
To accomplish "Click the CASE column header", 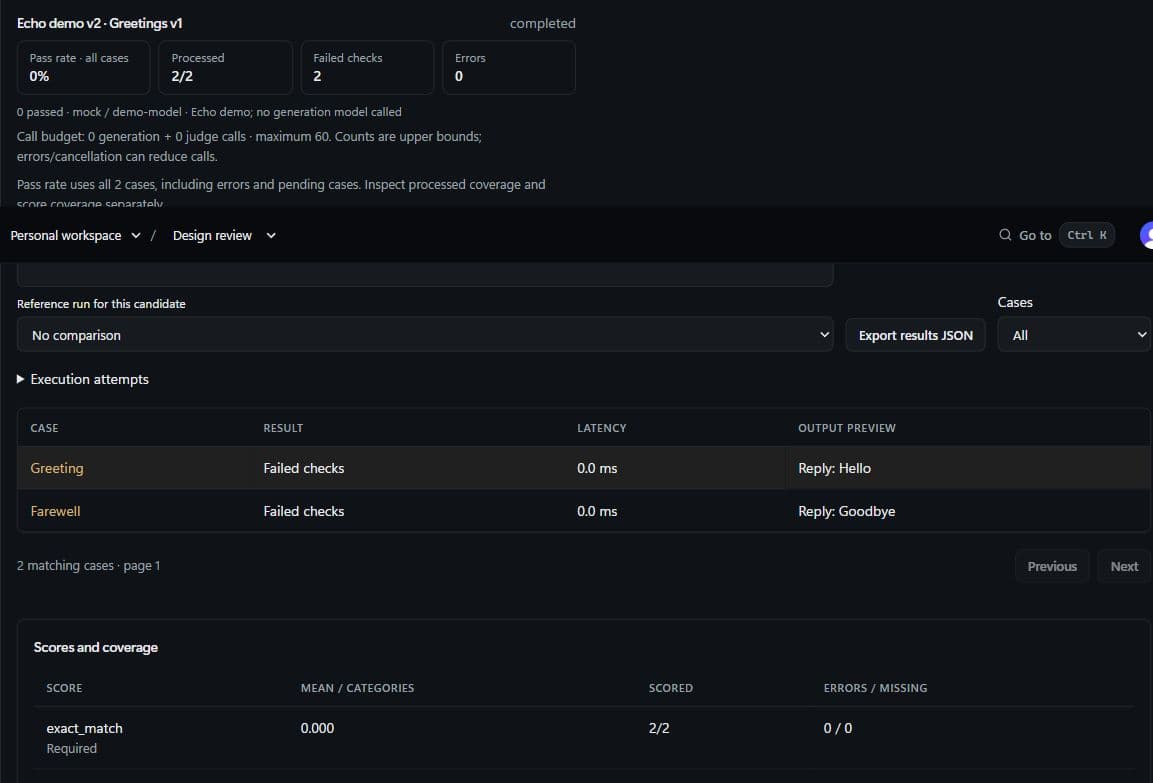I will point(44,428).
